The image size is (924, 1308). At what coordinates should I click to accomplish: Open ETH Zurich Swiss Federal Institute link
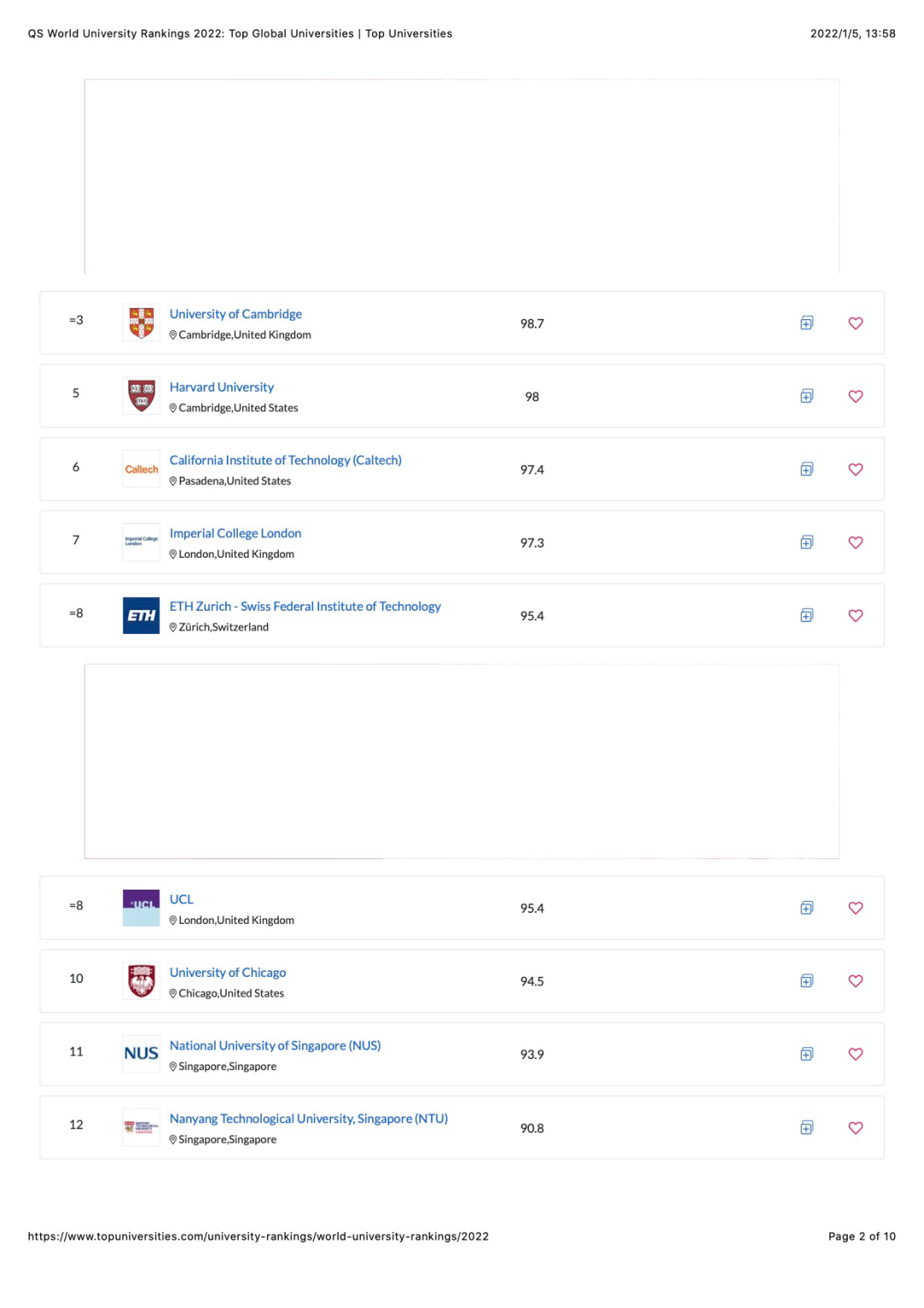305,607
